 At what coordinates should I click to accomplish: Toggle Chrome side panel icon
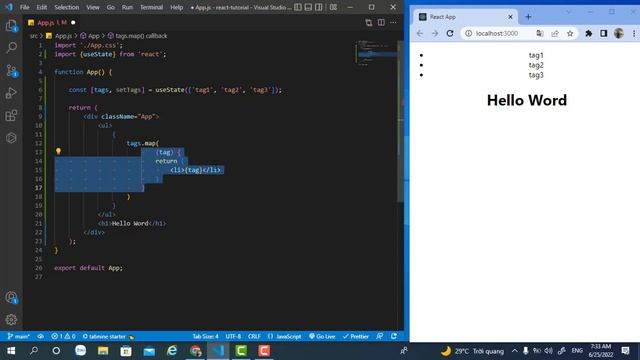point(604,33)
